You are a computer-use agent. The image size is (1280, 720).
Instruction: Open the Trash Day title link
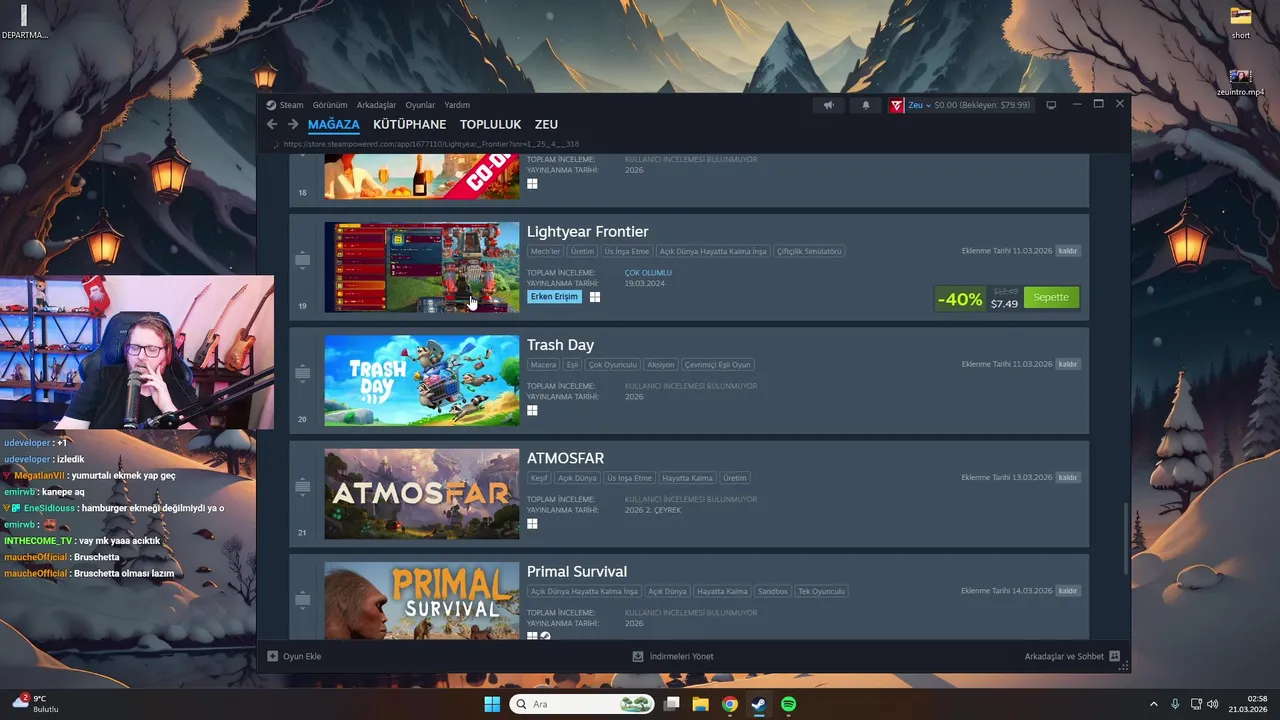[x=560, y=345]
